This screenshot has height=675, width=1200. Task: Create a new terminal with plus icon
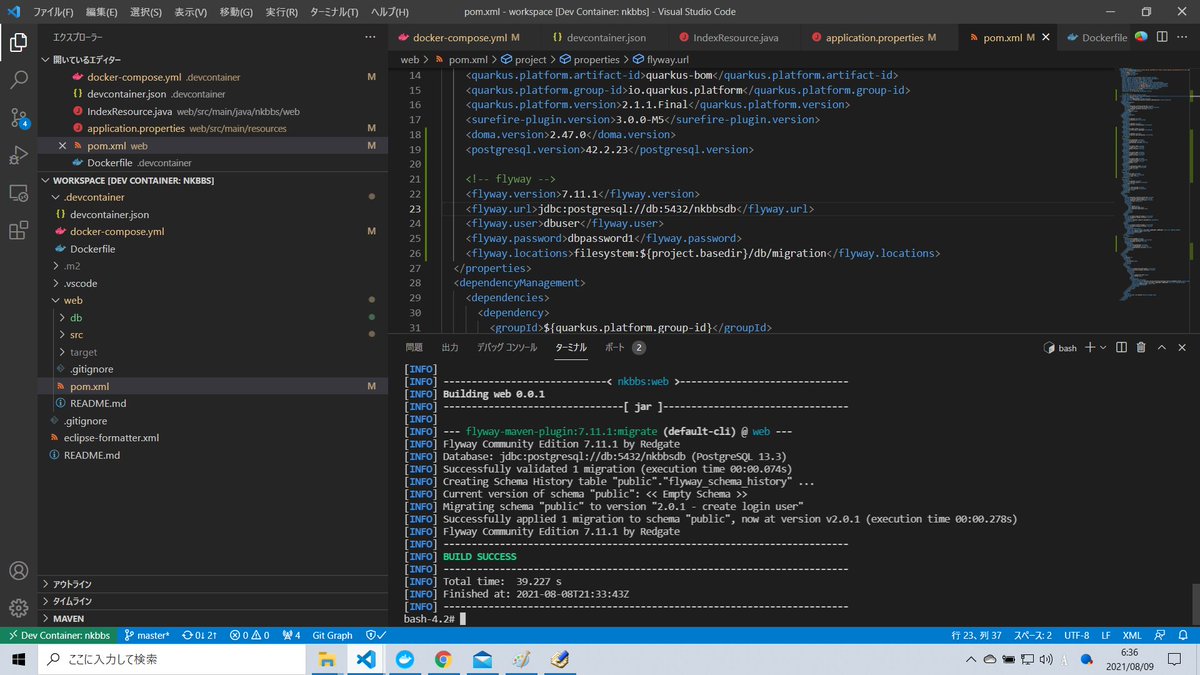[1090, 347]
